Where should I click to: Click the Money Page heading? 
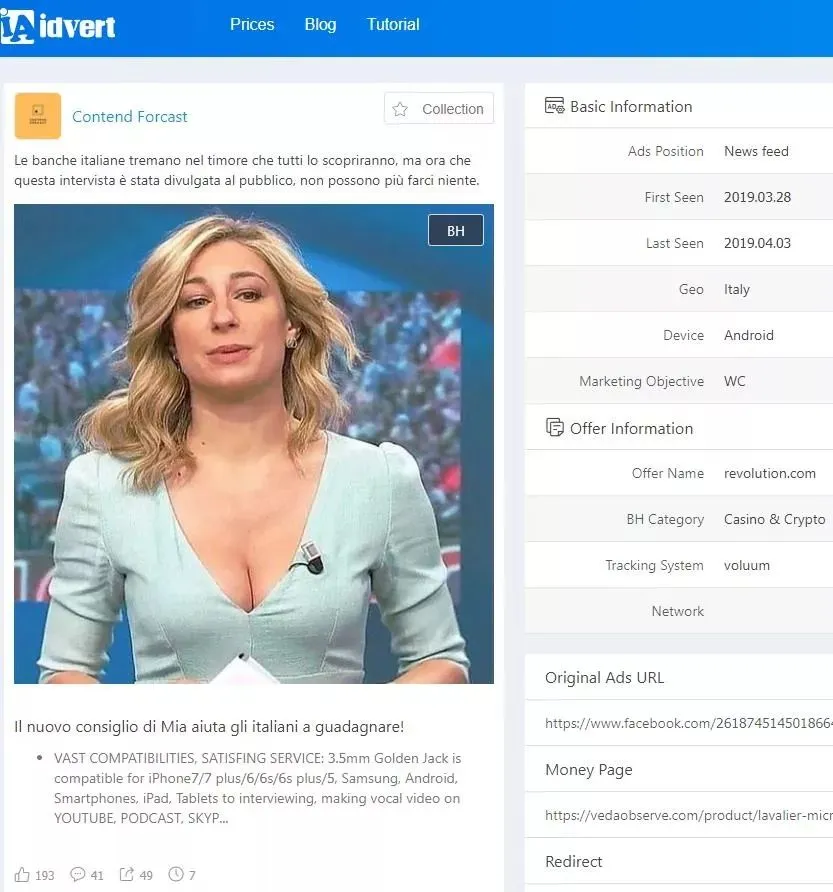click(x=589, y=770)
